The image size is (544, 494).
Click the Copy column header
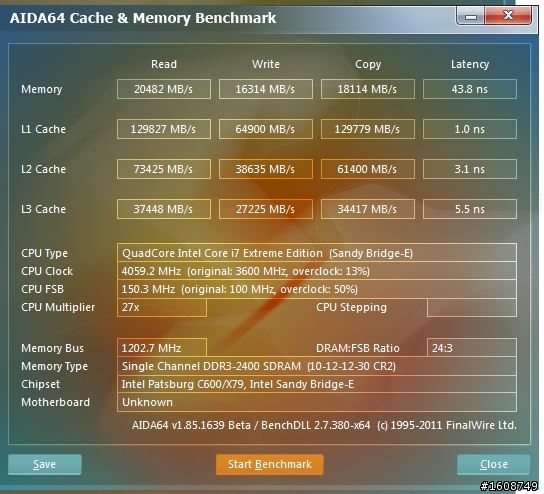pos(368,65)
